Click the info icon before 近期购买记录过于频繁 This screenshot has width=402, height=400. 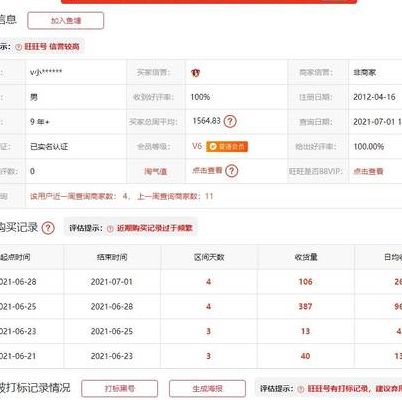110,229
